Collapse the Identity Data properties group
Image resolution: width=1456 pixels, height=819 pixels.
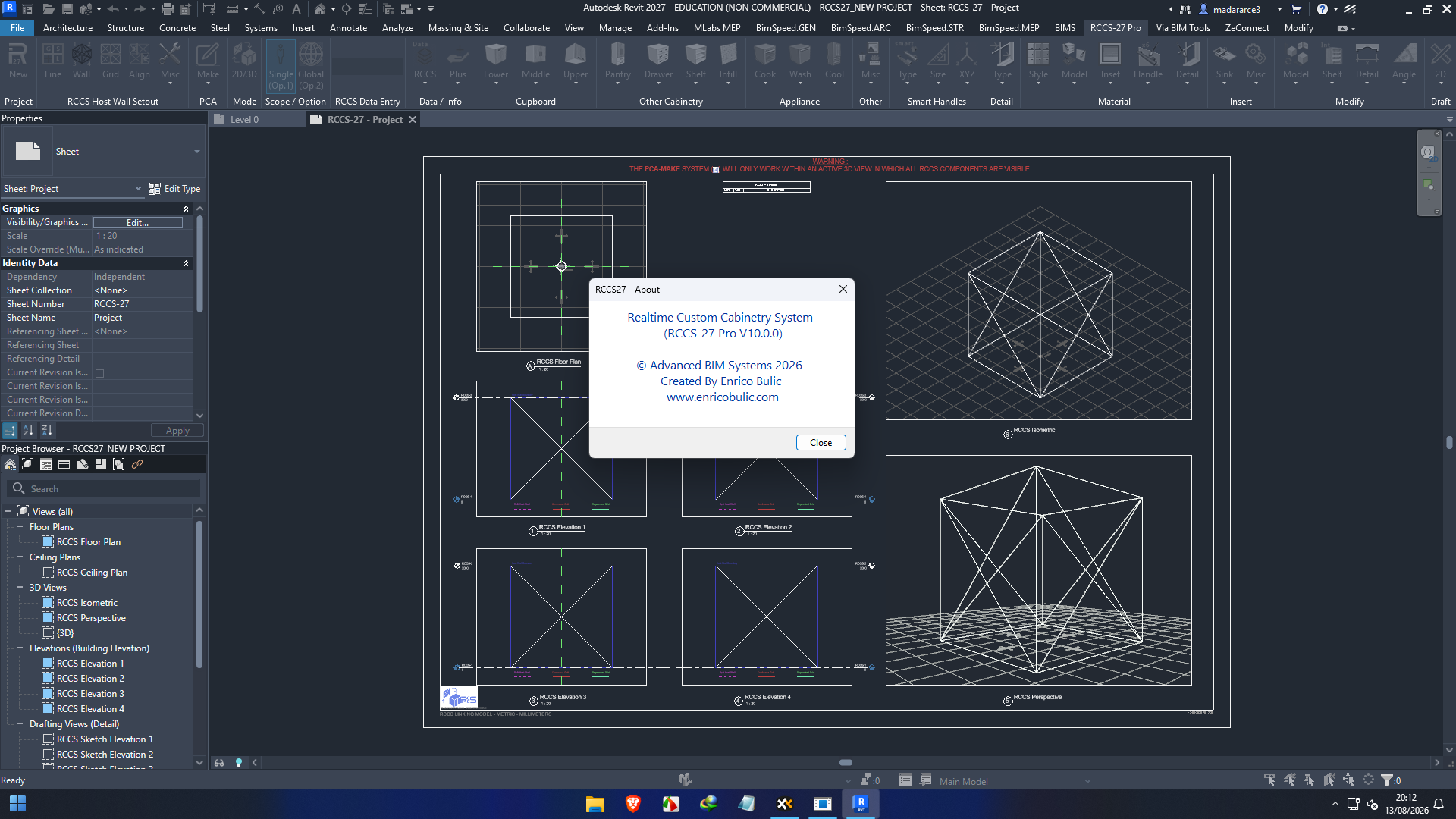pos(186,263)
